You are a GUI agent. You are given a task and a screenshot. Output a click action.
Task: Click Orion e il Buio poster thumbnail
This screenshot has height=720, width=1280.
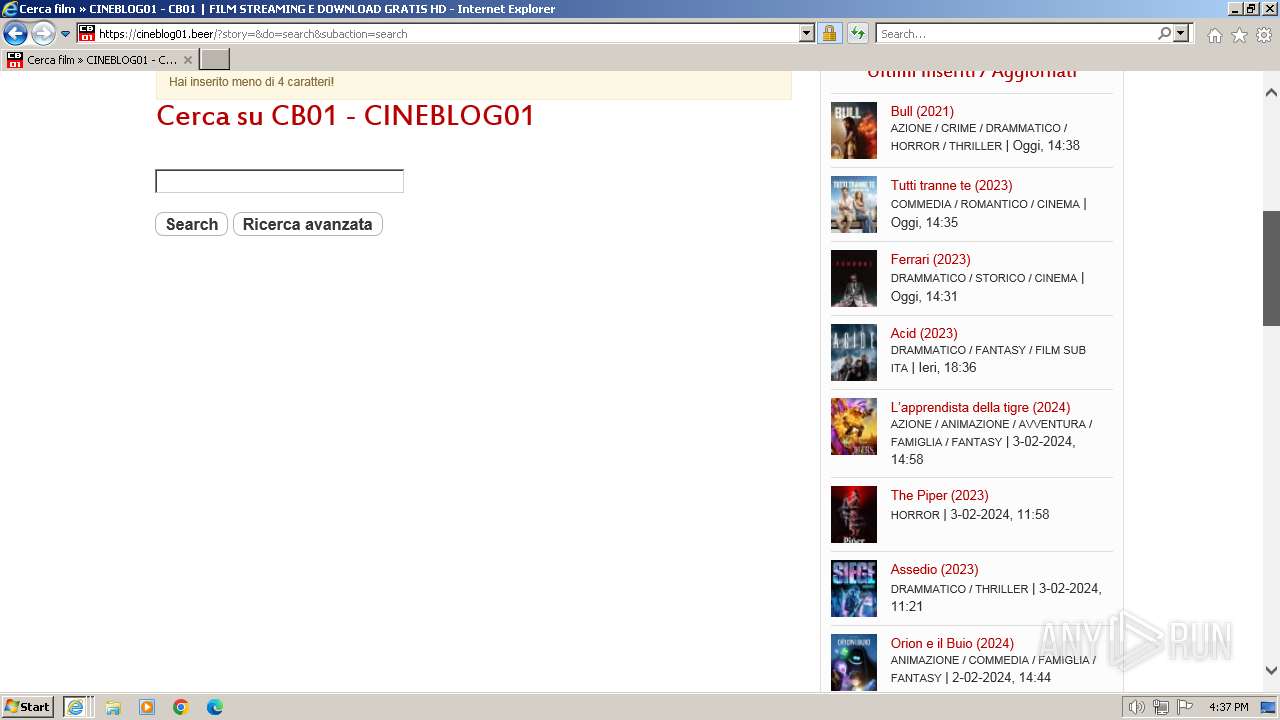854,662
